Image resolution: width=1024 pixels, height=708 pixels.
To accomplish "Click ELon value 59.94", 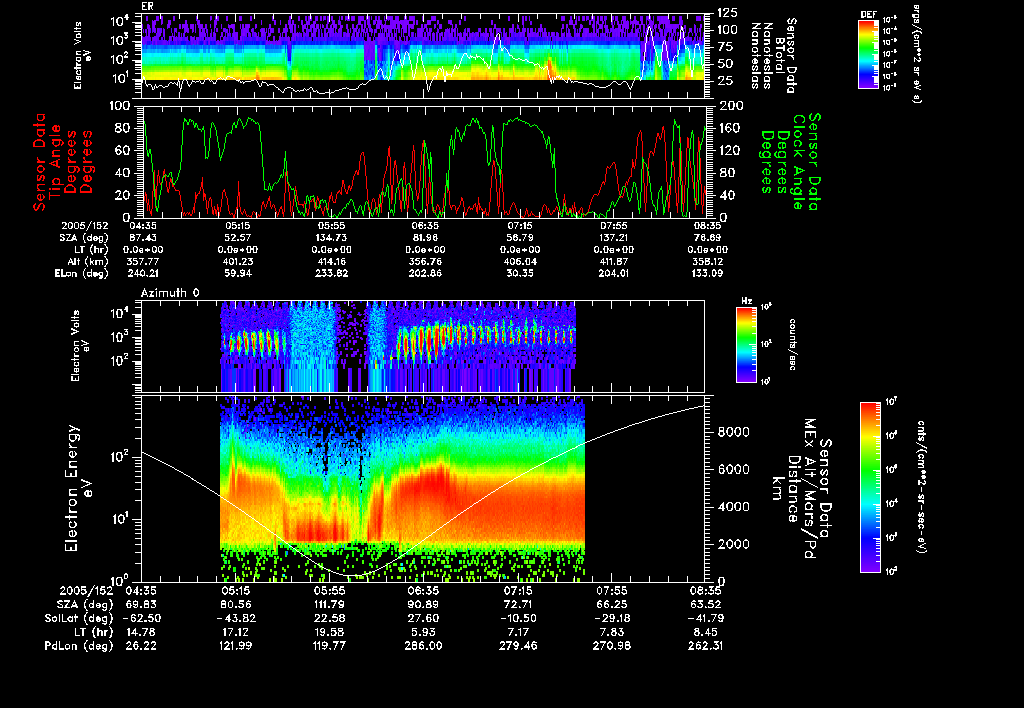I will 237,274.
